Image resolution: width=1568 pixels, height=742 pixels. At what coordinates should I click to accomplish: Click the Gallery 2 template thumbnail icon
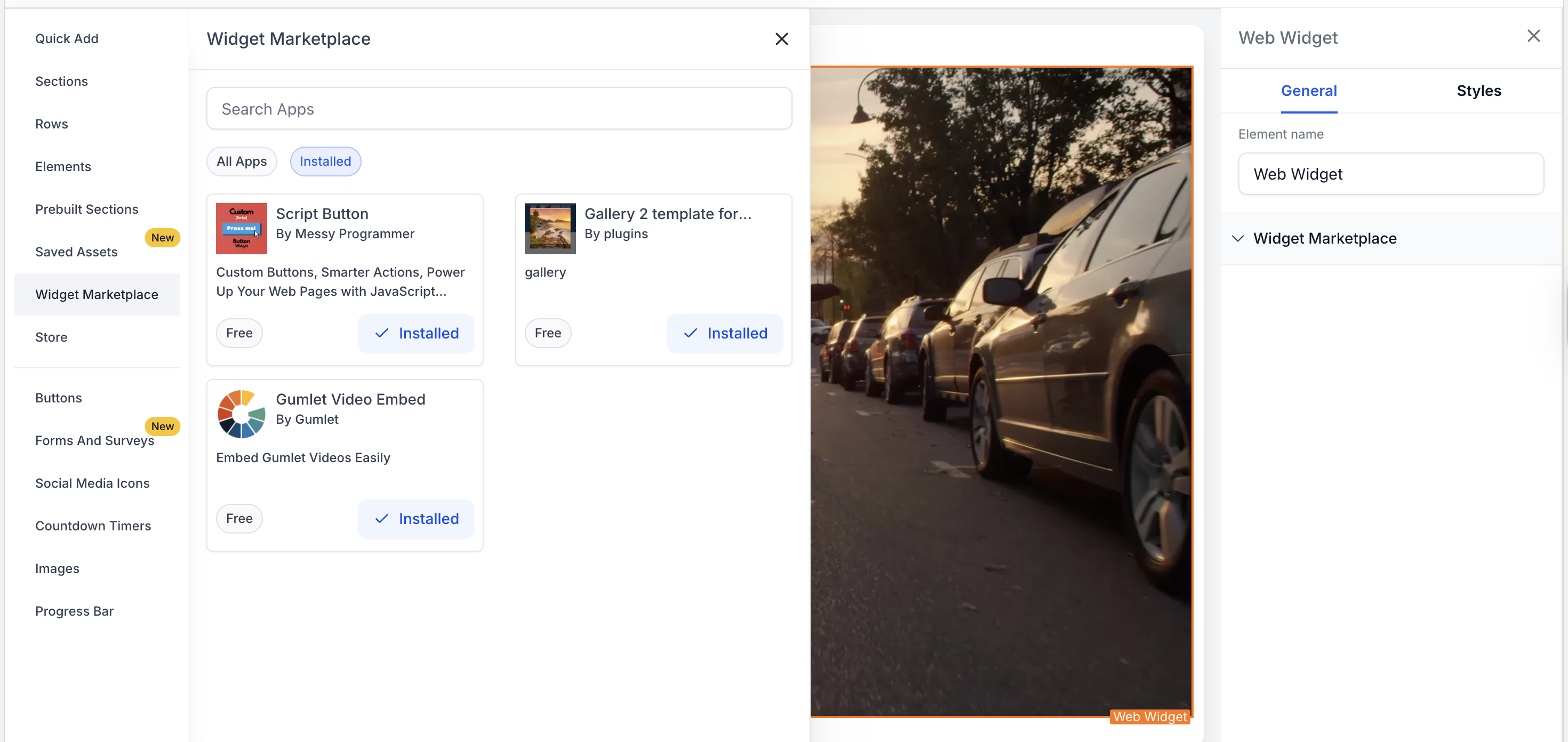550,228
